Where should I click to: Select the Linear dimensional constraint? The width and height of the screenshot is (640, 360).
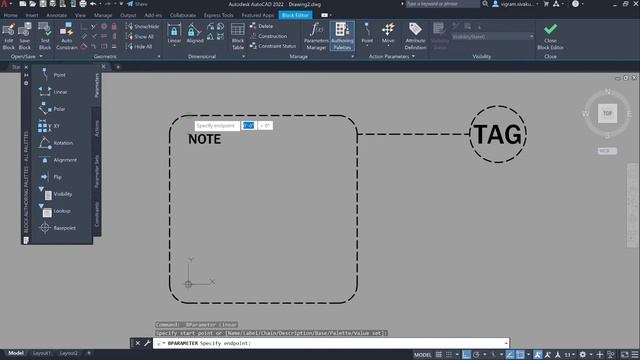point(174,33)
